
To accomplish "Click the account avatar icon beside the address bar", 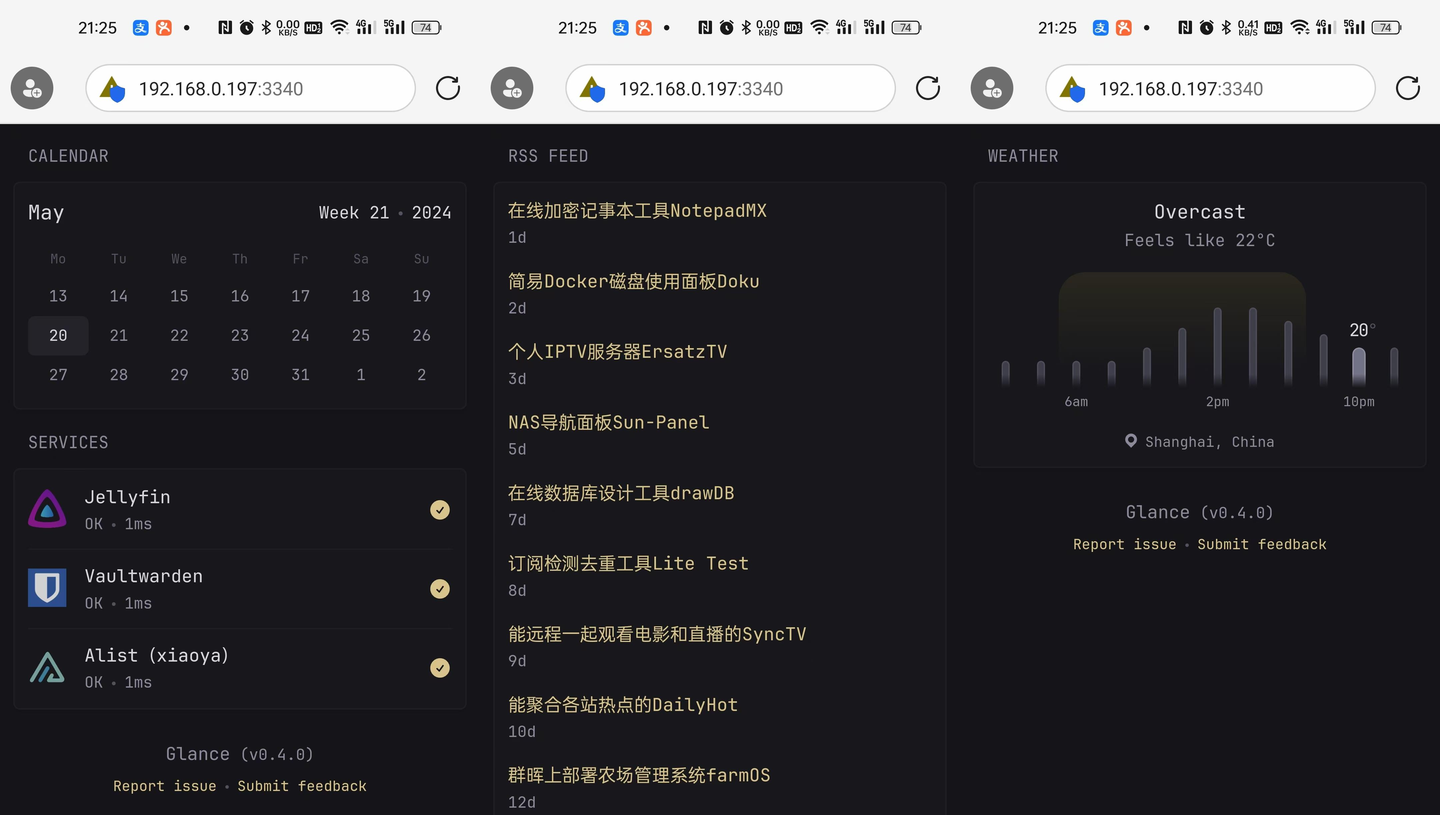I will click(x=31, y=88).
